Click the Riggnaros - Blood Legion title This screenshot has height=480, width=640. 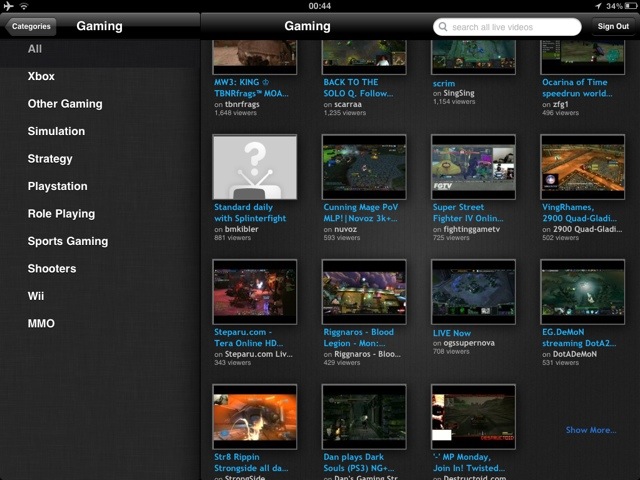click(358, 338)
